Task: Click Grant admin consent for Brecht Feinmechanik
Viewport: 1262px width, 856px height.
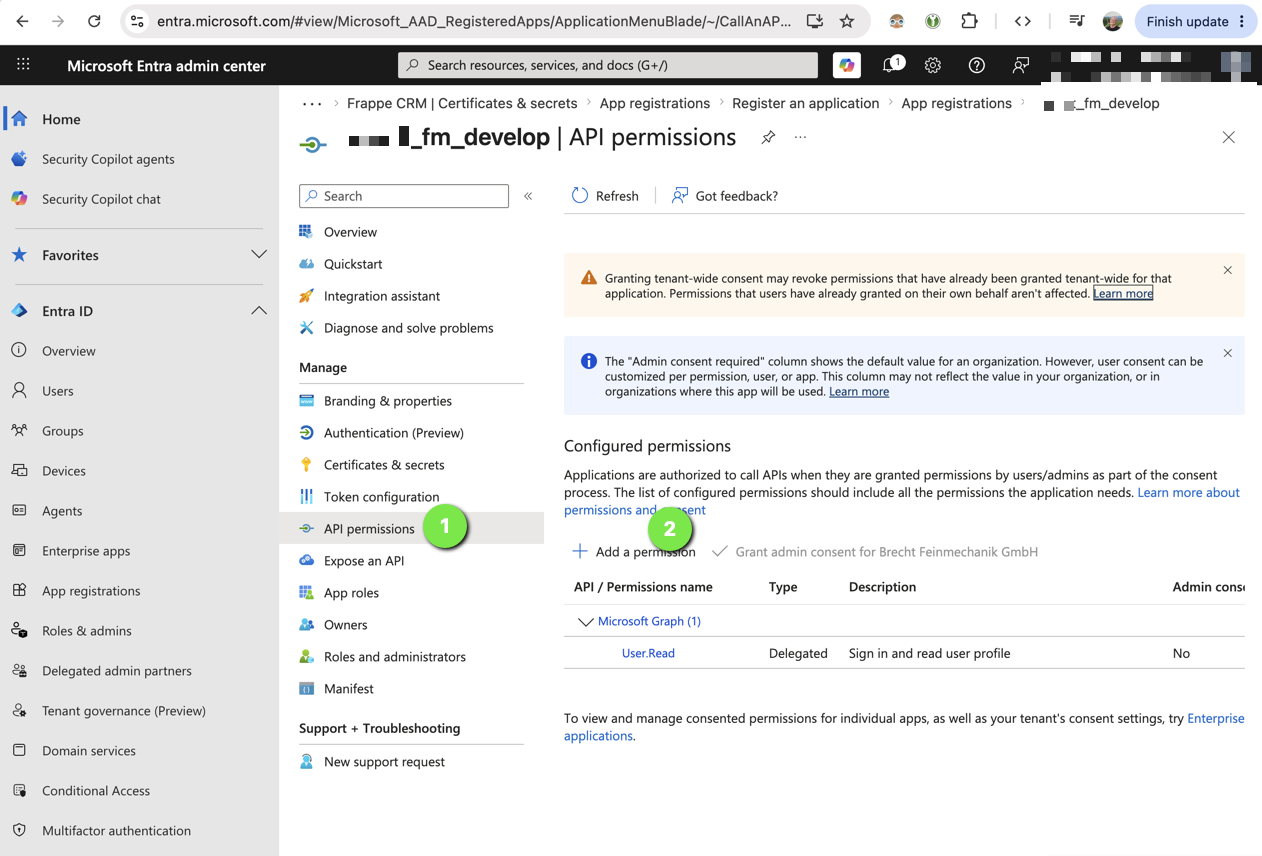Action: point(875,552)
